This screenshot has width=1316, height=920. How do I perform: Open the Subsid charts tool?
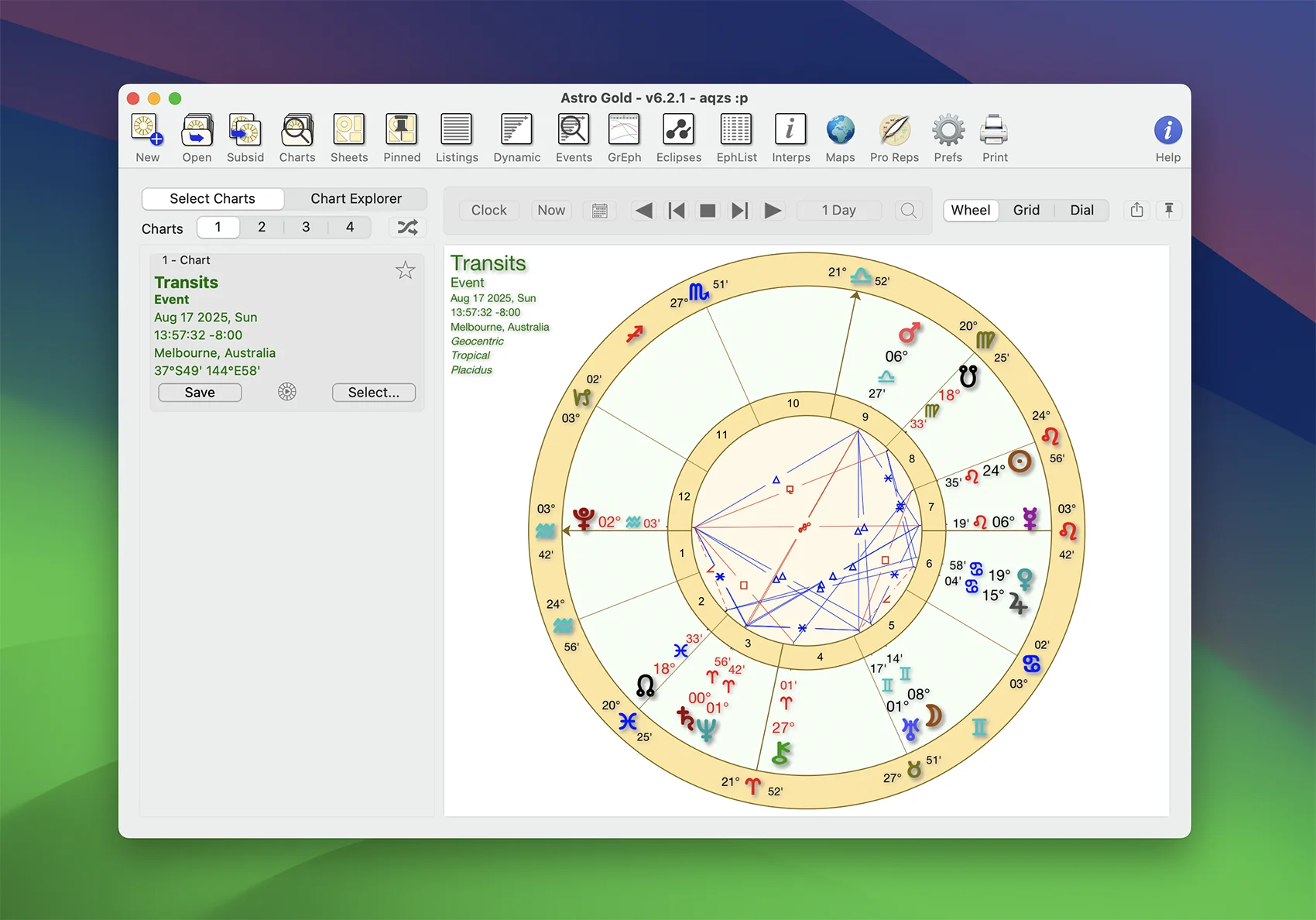pyautogui.click(x=245, y=138)
